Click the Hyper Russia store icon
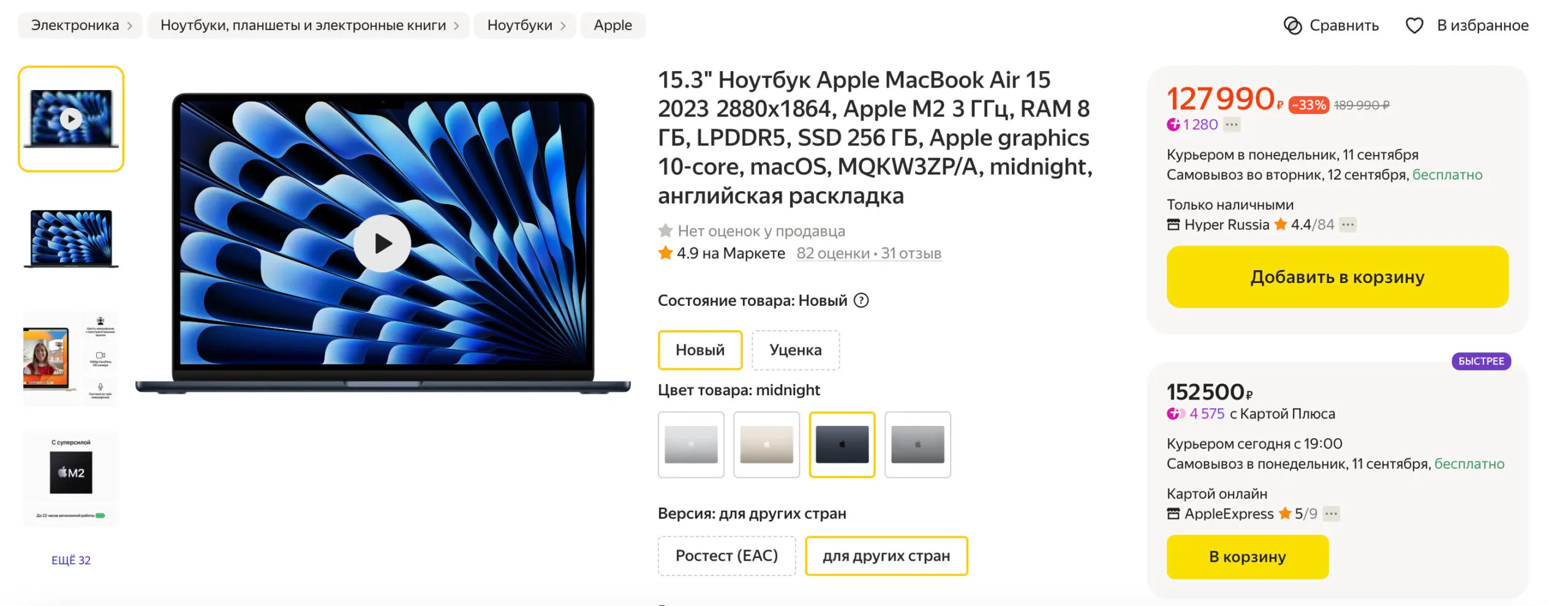Screen dimensions: 1568x606 tap(1173, 225)
